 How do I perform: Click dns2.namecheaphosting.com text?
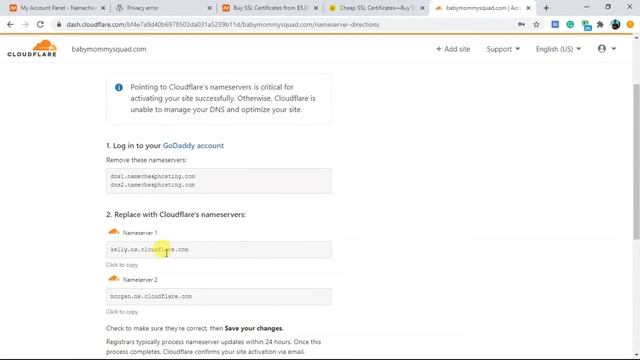pyautogui.click(x=153, y=185)
